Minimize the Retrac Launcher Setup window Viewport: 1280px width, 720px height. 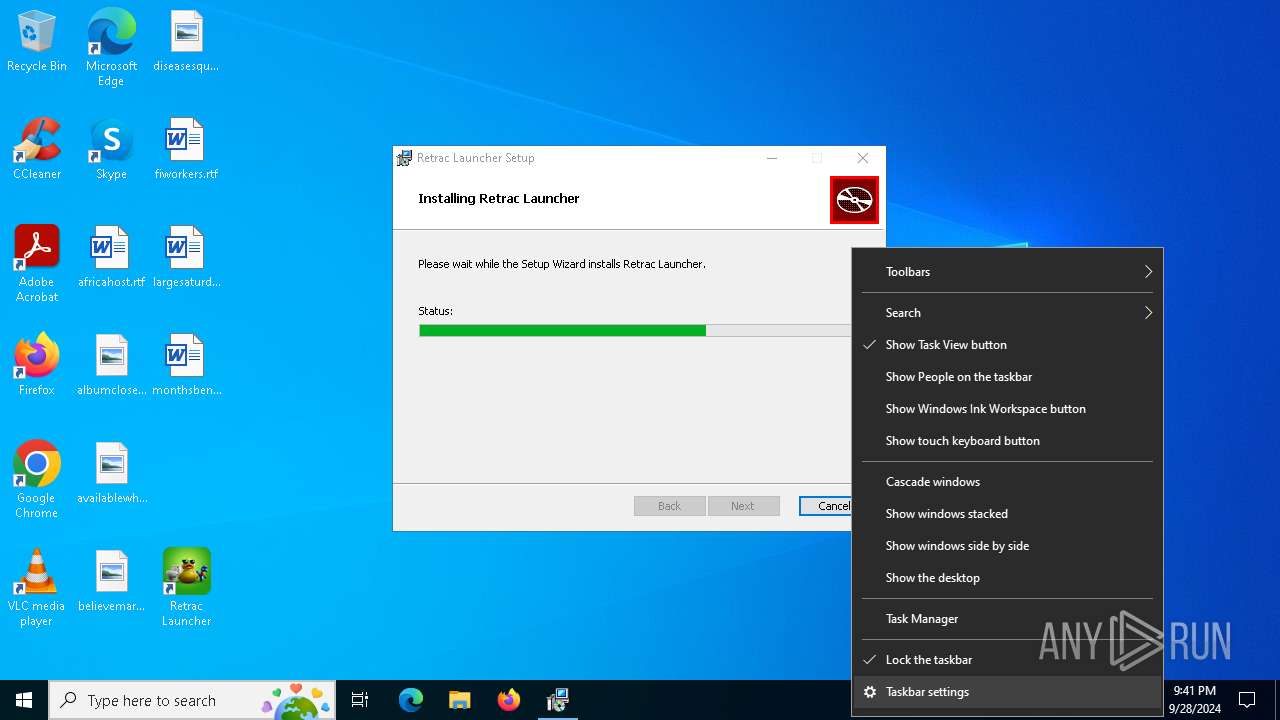(772, 158)
